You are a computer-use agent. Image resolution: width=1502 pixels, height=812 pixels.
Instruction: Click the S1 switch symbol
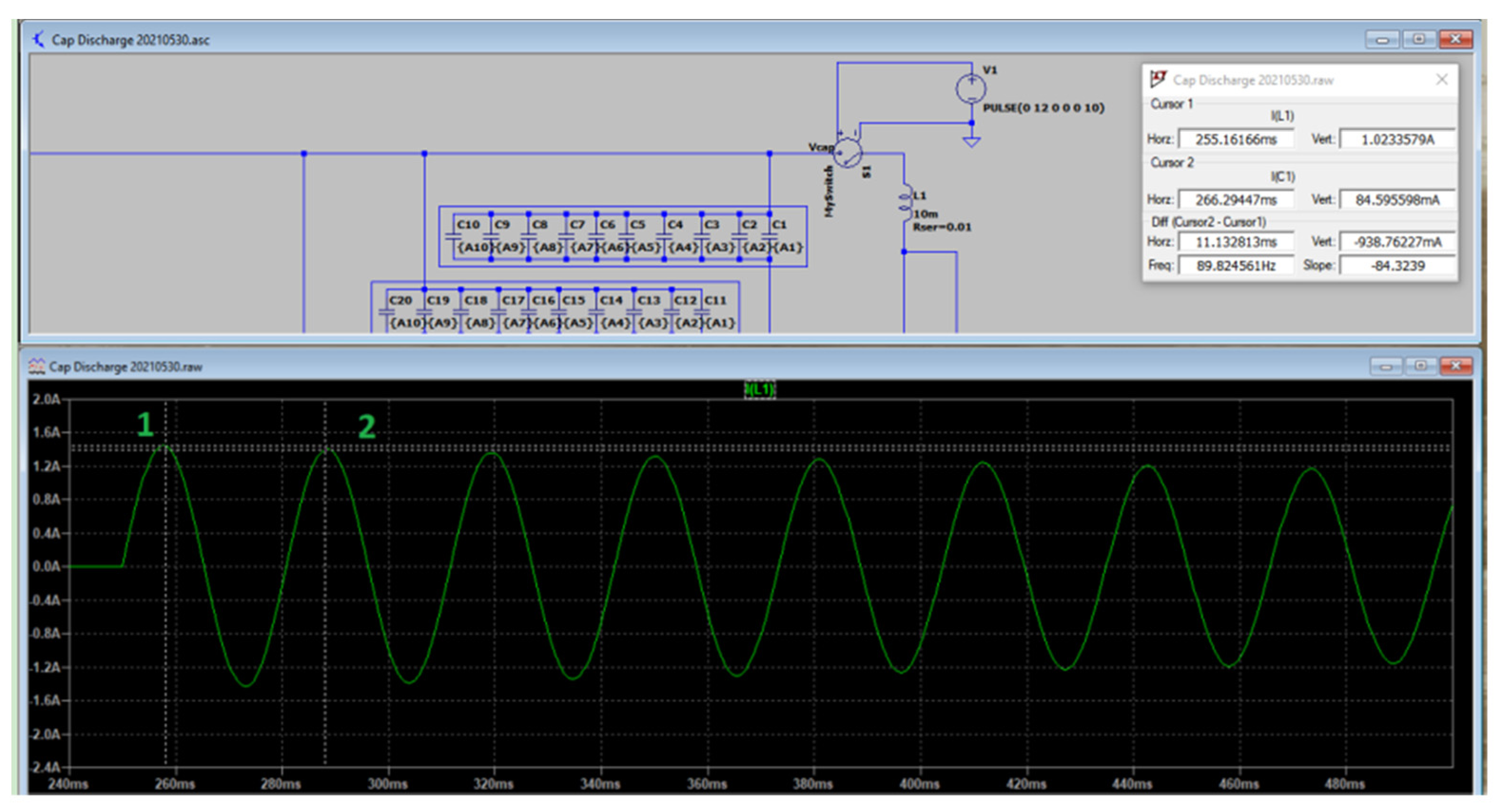click(847, 153)
